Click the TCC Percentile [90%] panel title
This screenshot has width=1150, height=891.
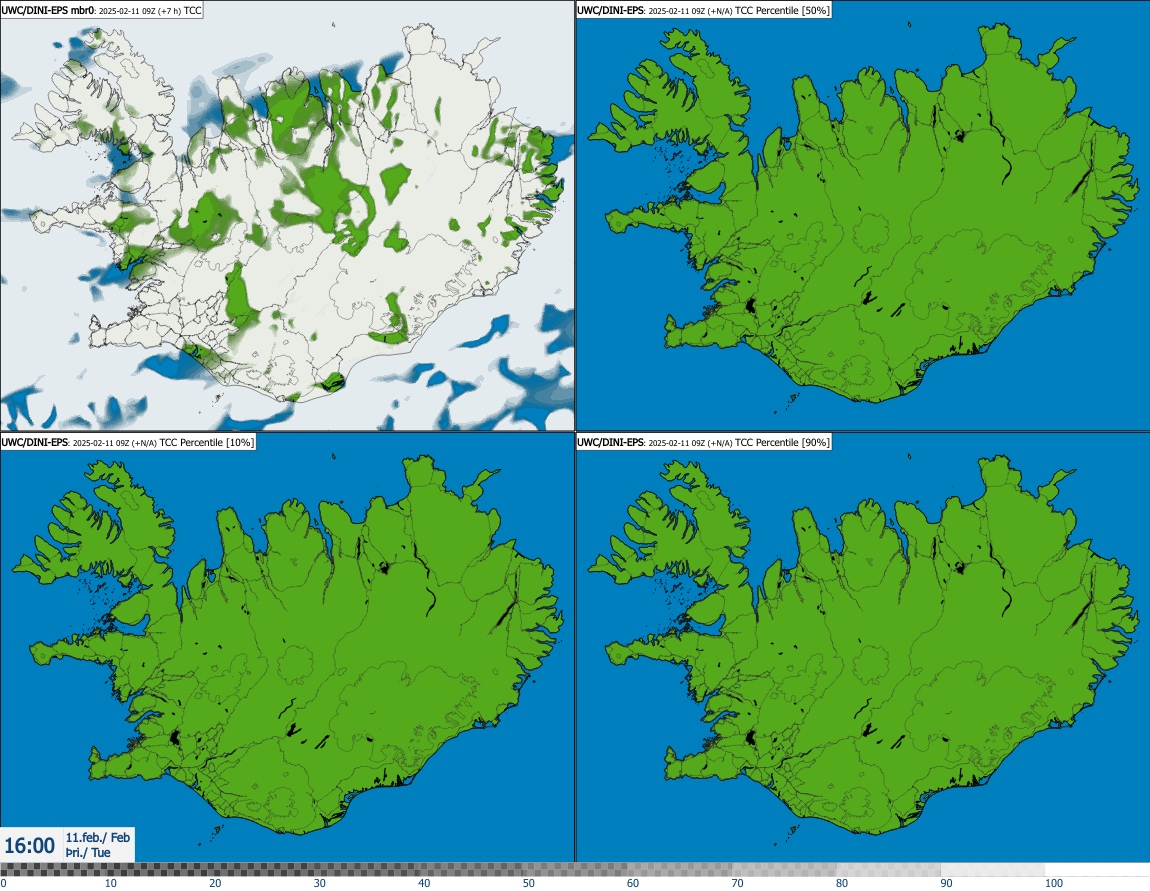(703, 442)
